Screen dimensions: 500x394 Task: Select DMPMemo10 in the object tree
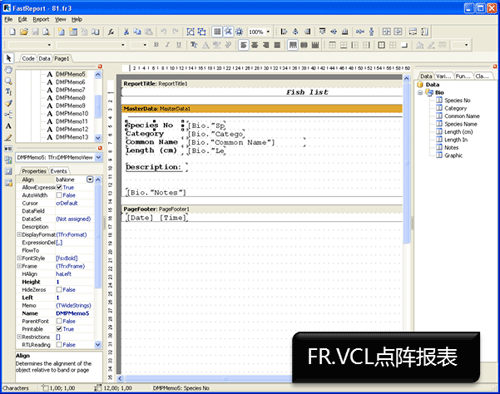pos(72,113)
